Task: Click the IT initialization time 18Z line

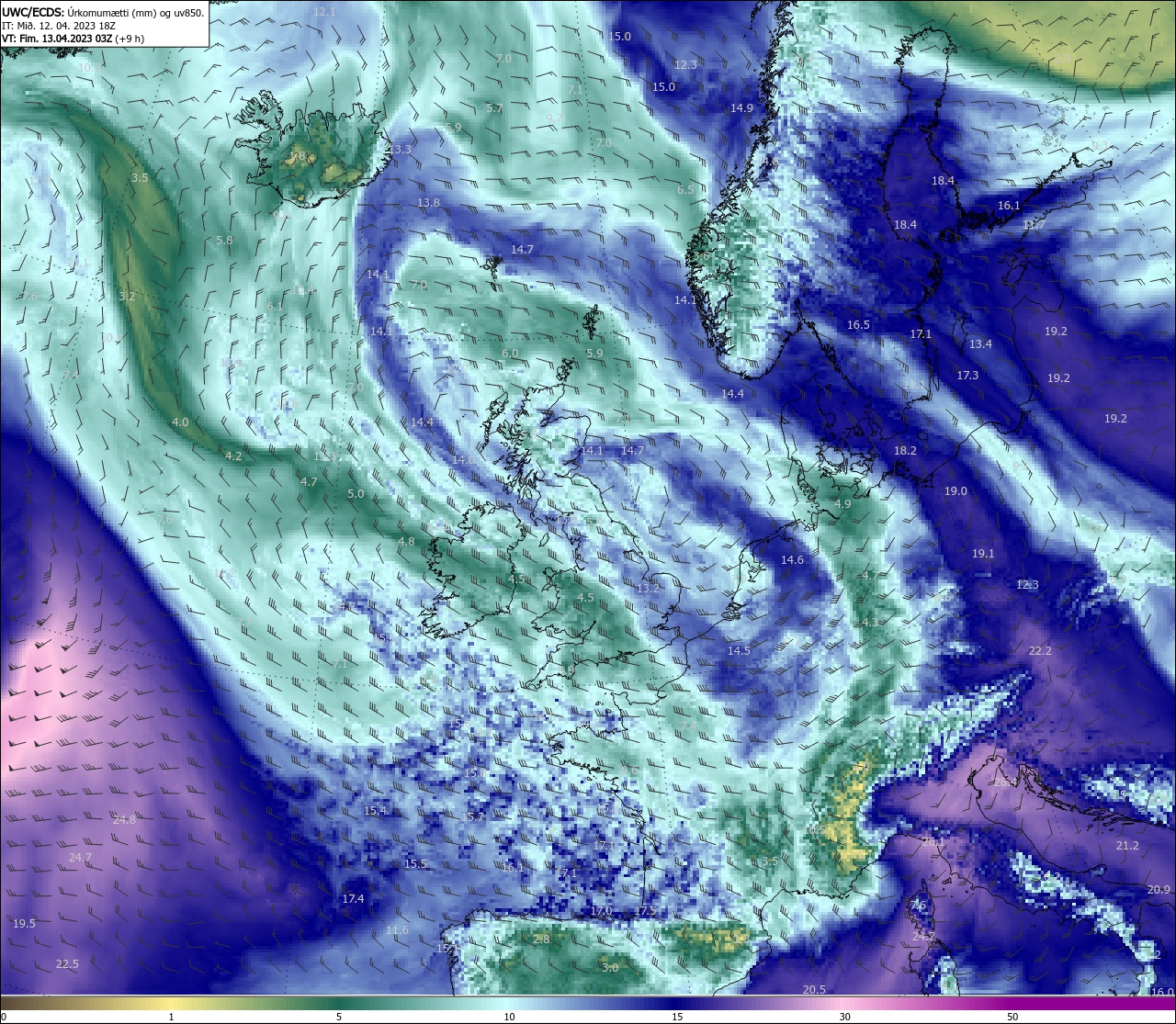Action: click(57, 26)
